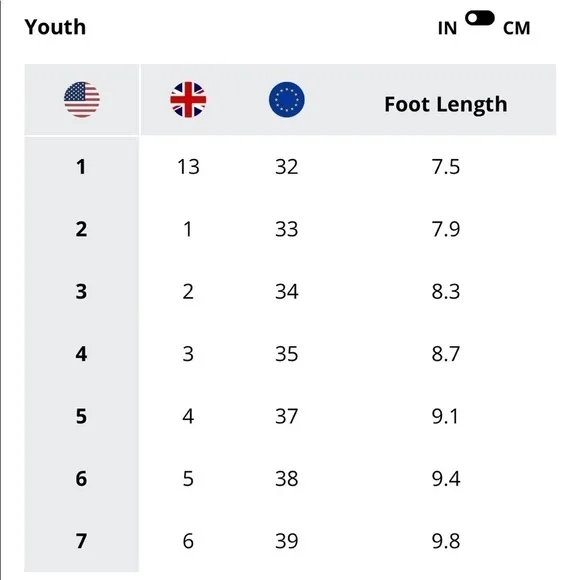580x580 pixels.
Task: Click the UK flag icon
Action: (188, 100)
